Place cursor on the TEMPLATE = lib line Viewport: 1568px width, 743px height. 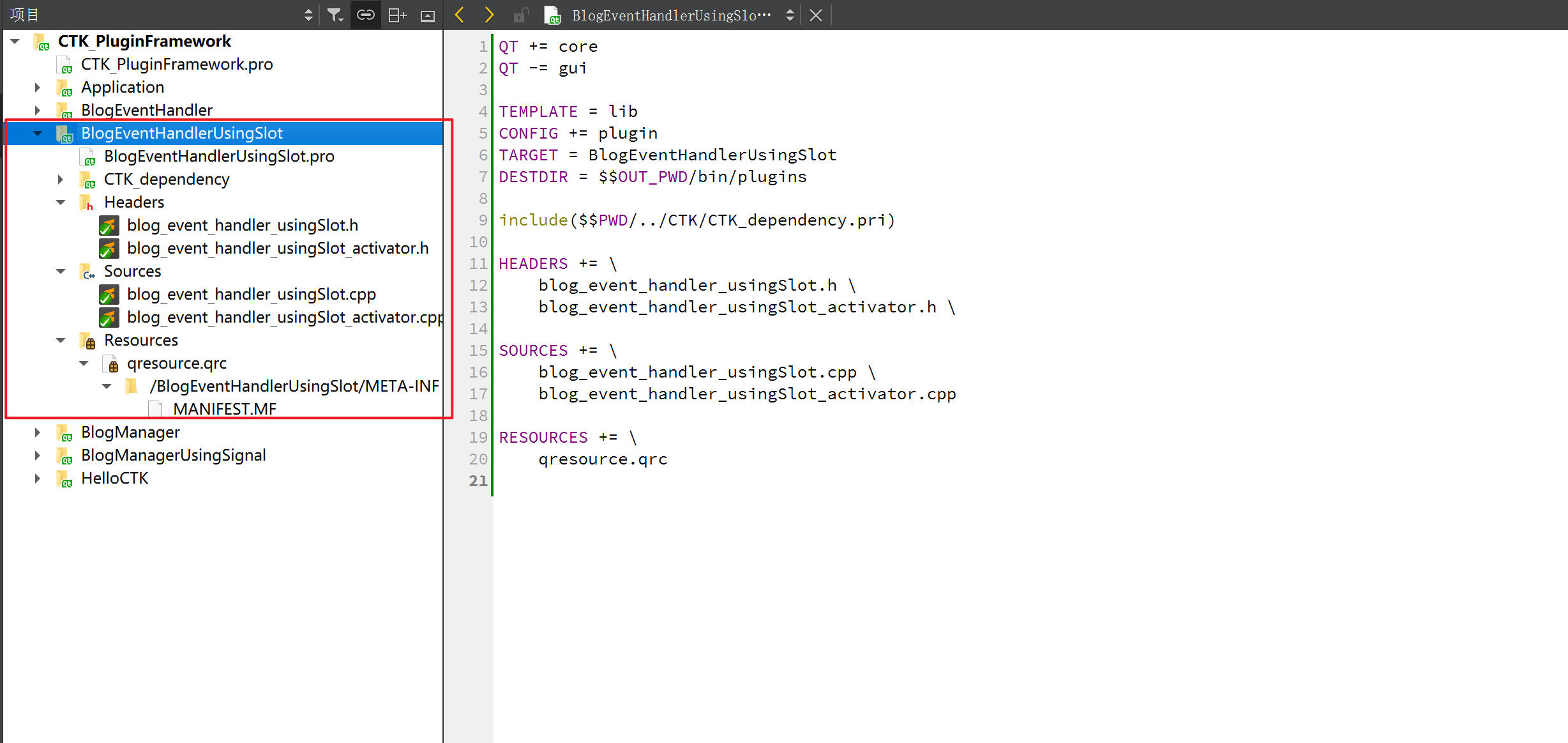pyautogui.click(x=568, y=112)
